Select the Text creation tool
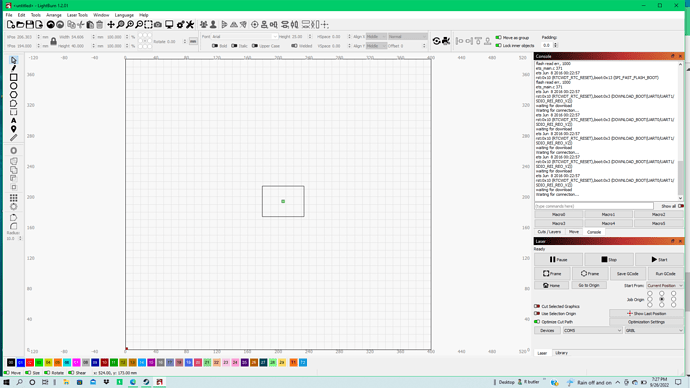Image resolution: width=690 pixels, height=388 pixels. pos(14,121)
